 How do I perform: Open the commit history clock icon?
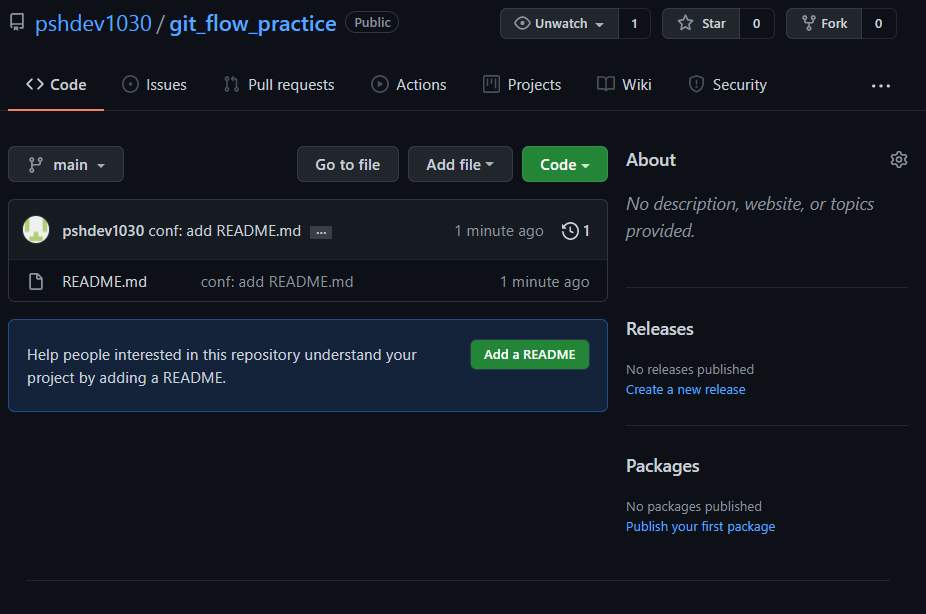coord(570,231)
